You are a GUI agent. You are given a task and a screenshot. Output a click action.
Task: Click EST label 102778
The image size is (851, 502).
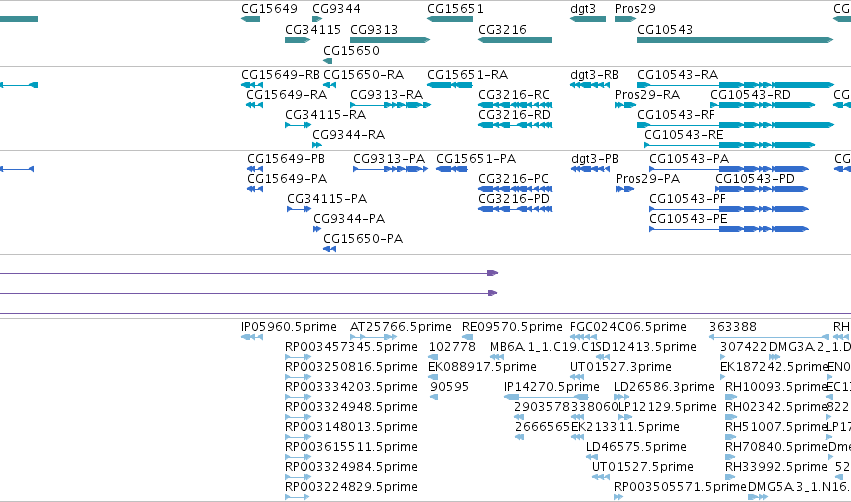tap(452, 347)
